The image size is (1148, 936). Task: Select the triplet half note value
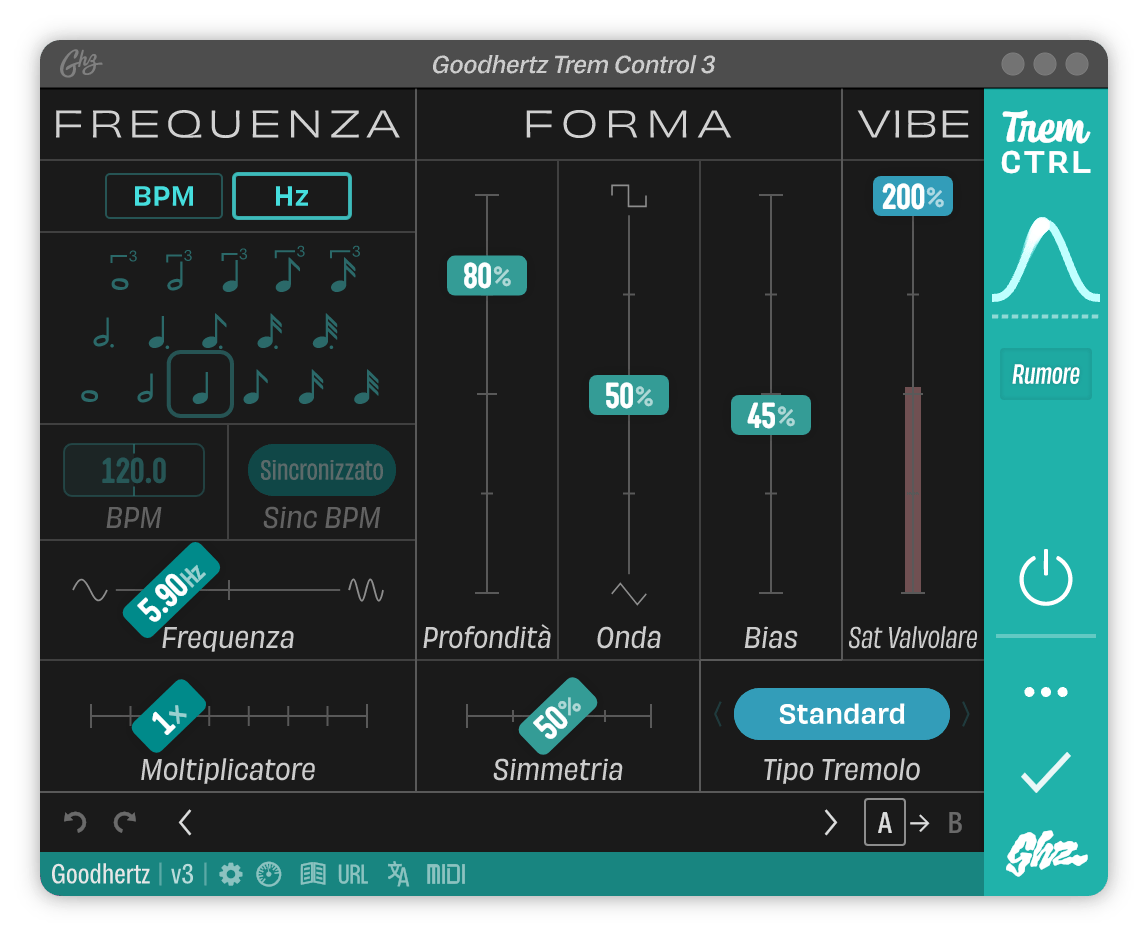(x=178, y=272)
